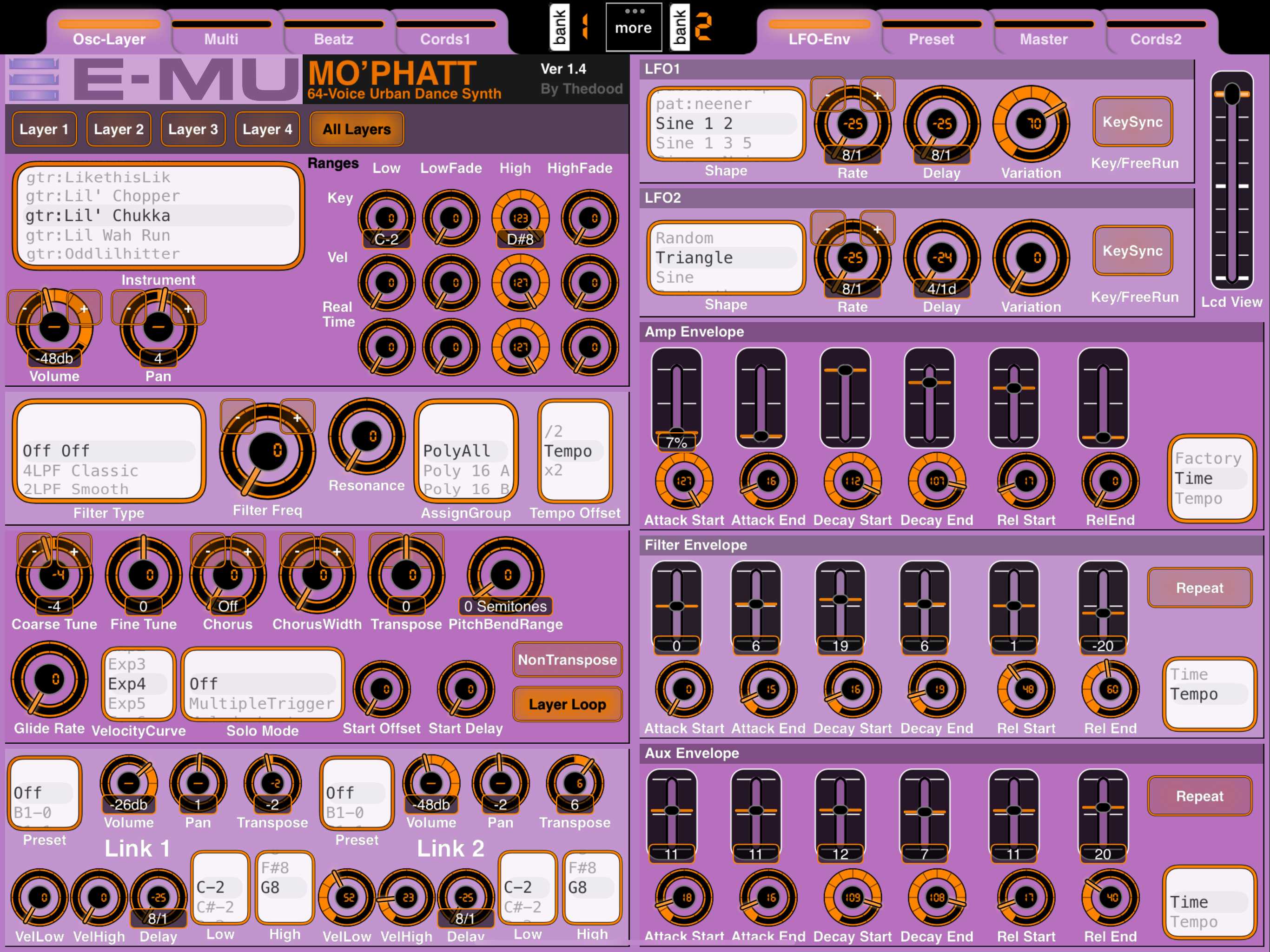This screenshot has height=952, width=1270.
Task: Click LFO2 Rate plus button
Action: 877,229
